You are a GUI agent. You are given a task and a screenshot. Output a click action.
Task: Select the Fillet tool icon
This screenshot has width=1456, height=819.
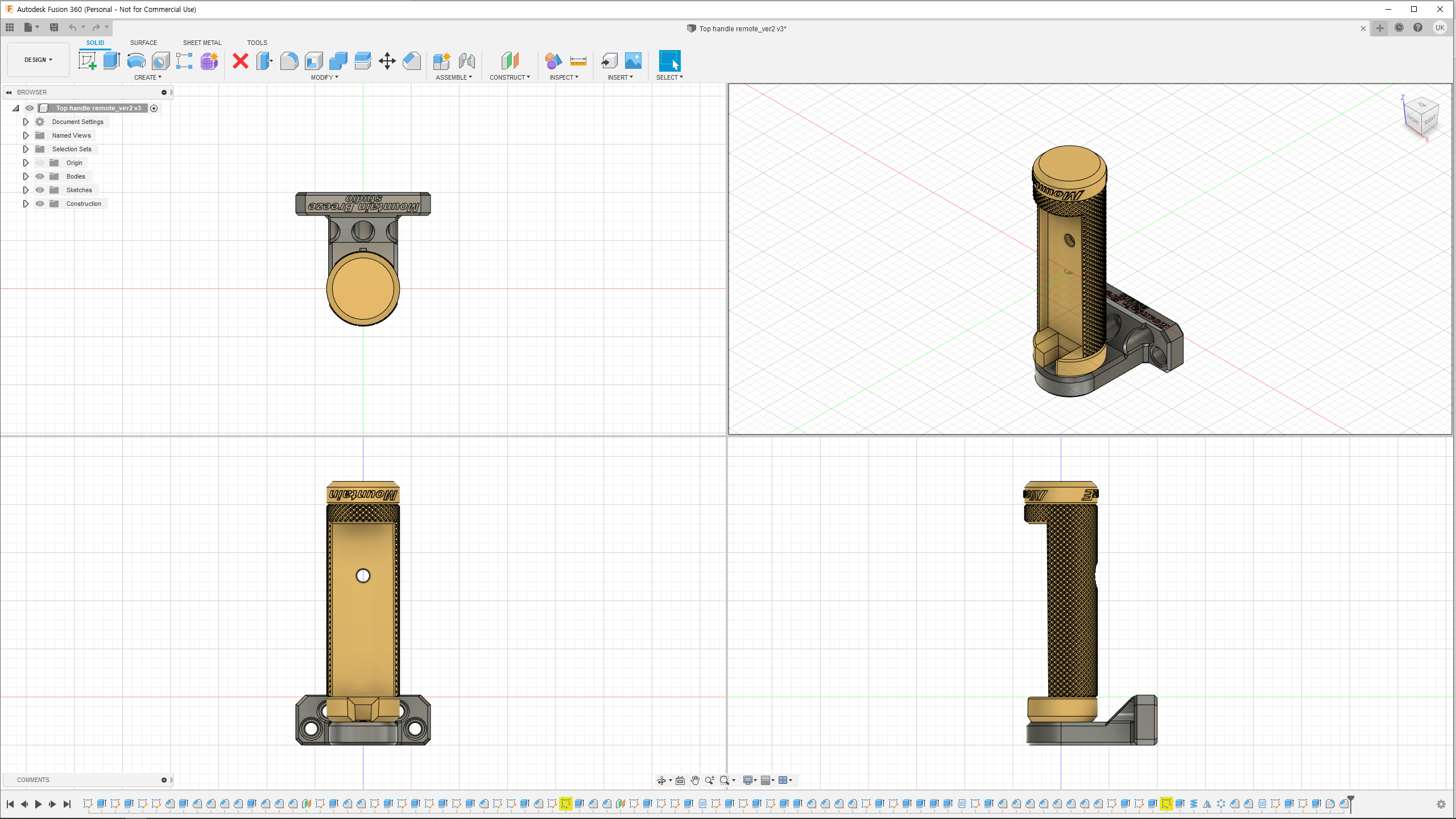tap(289, 61)
